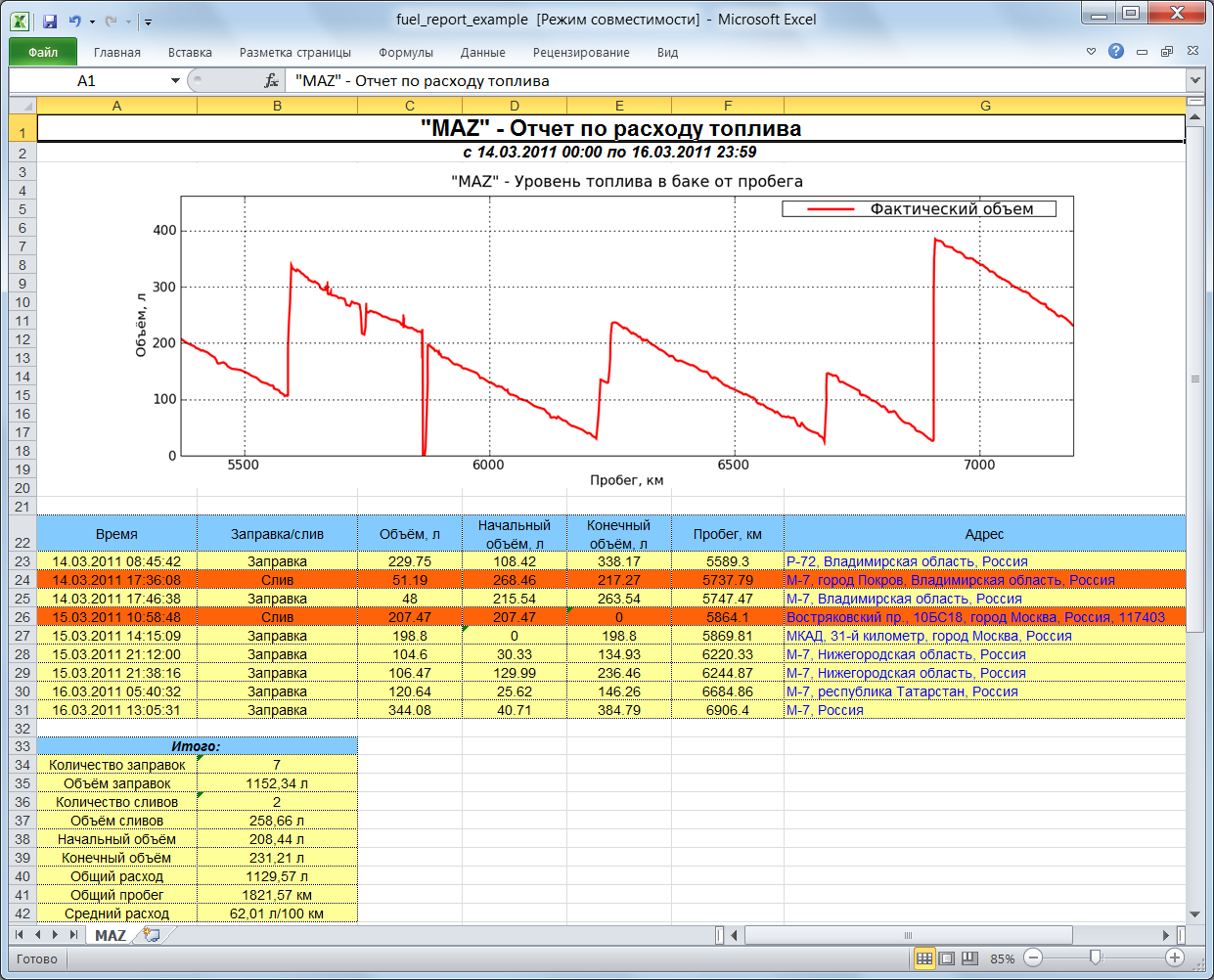This screenshot has width=1214, height=980.
Task: Switch to Normal view
Action: coord(924,958)
